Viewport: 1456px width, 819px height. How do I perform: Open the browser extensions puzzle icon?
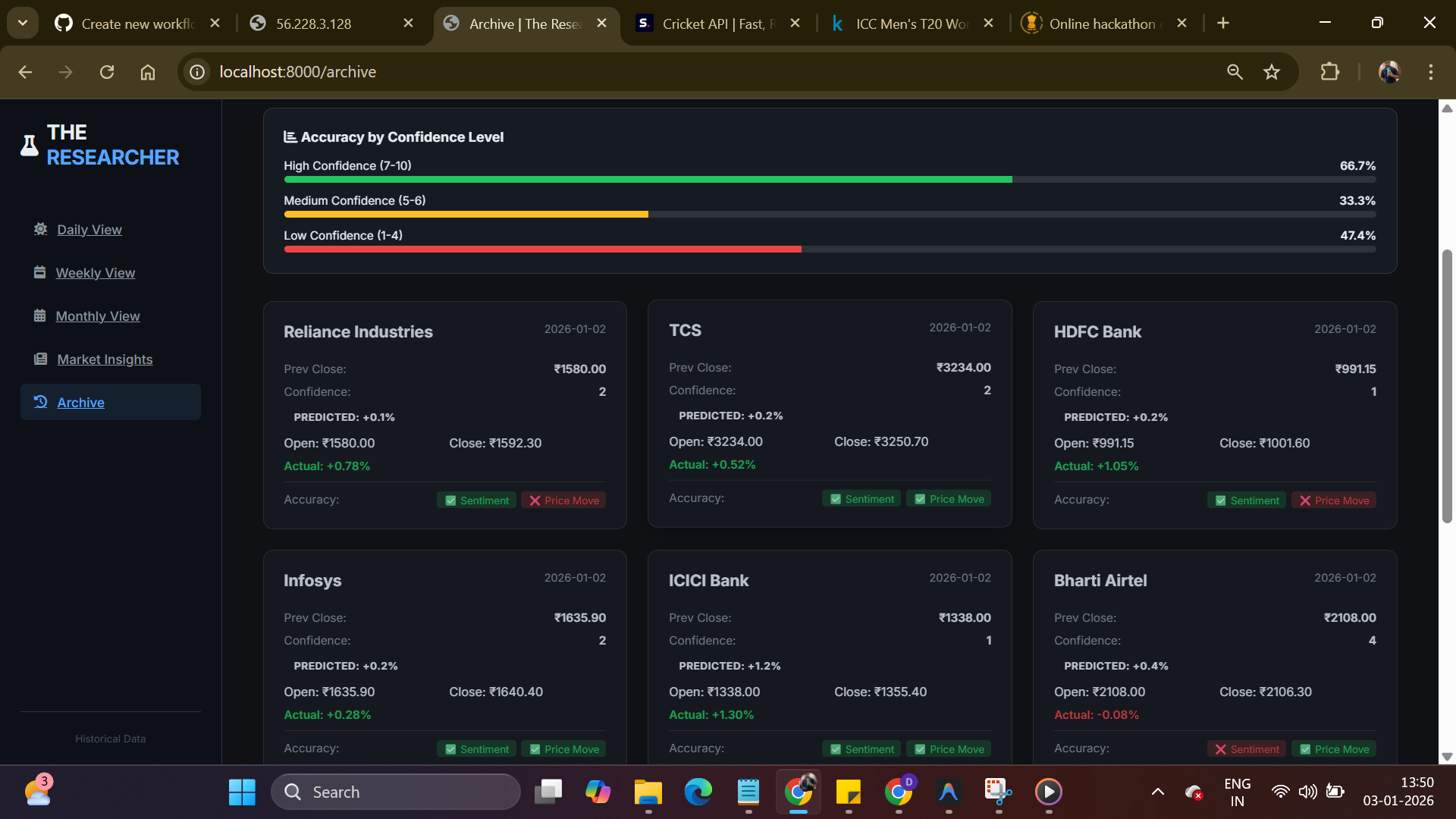(x=1329, y=72)
